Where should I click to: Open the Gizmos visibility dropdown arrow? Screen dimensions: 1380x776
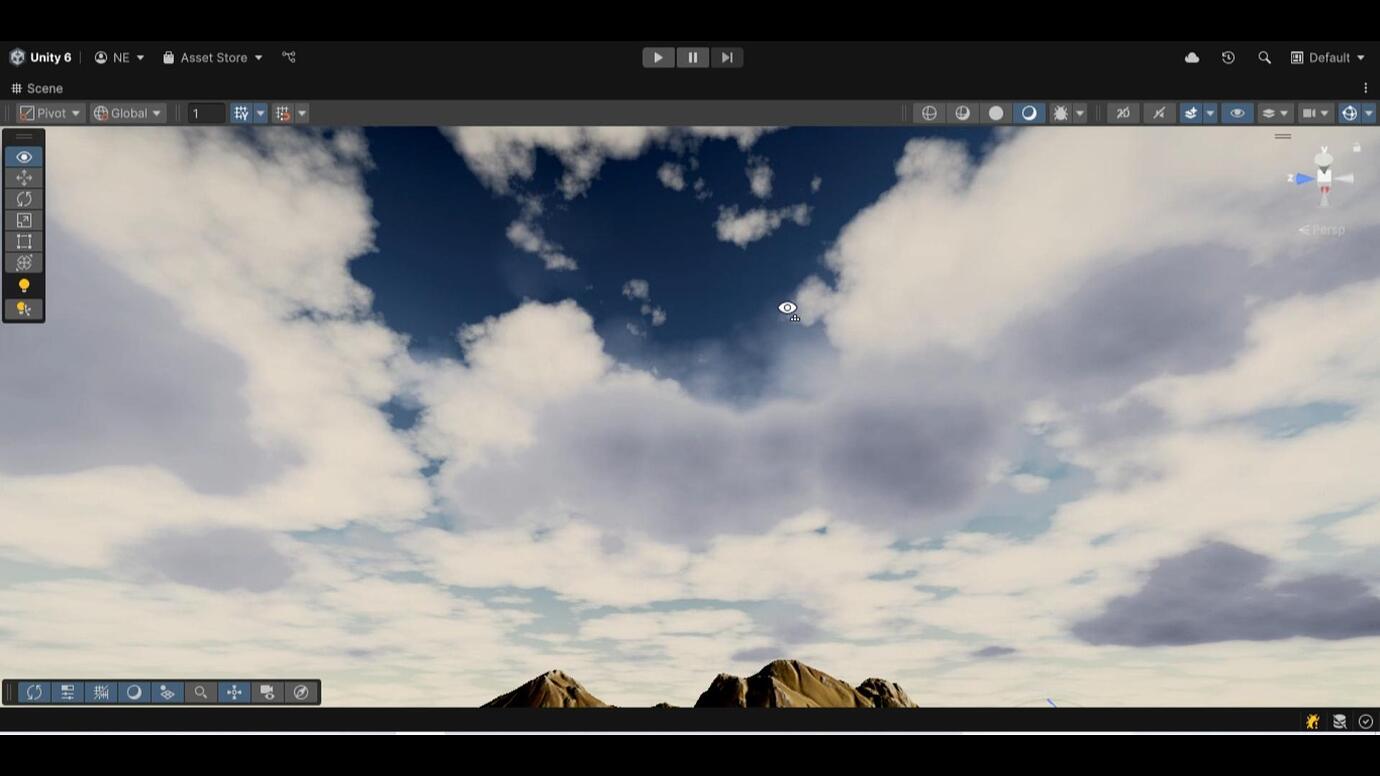coord(1370,112)
